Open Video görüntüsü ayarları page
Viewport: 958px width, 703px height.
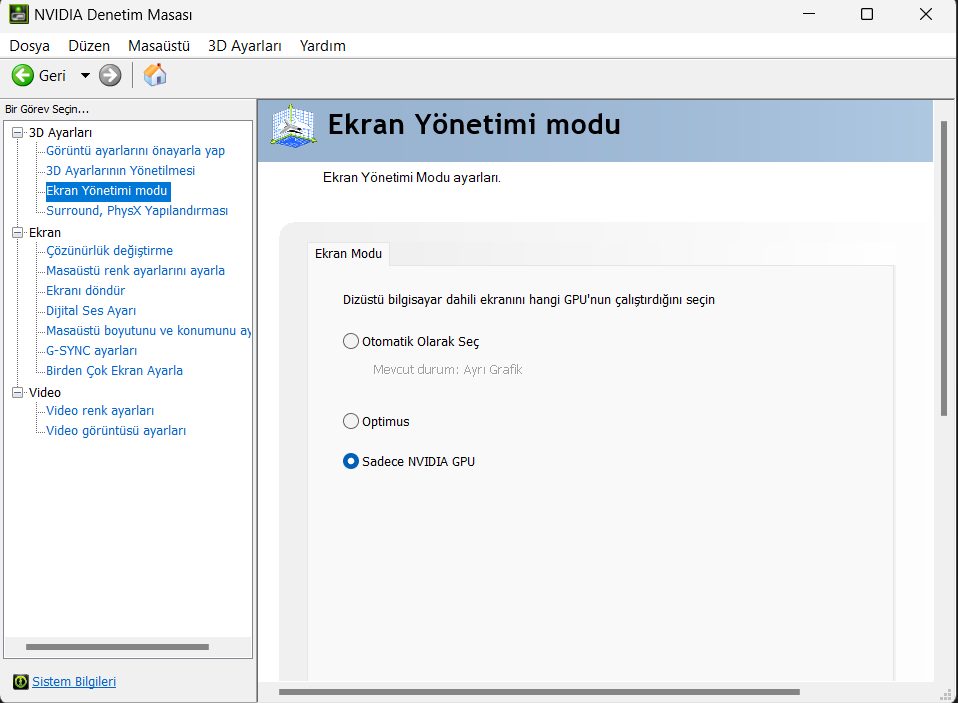[116, 431]
